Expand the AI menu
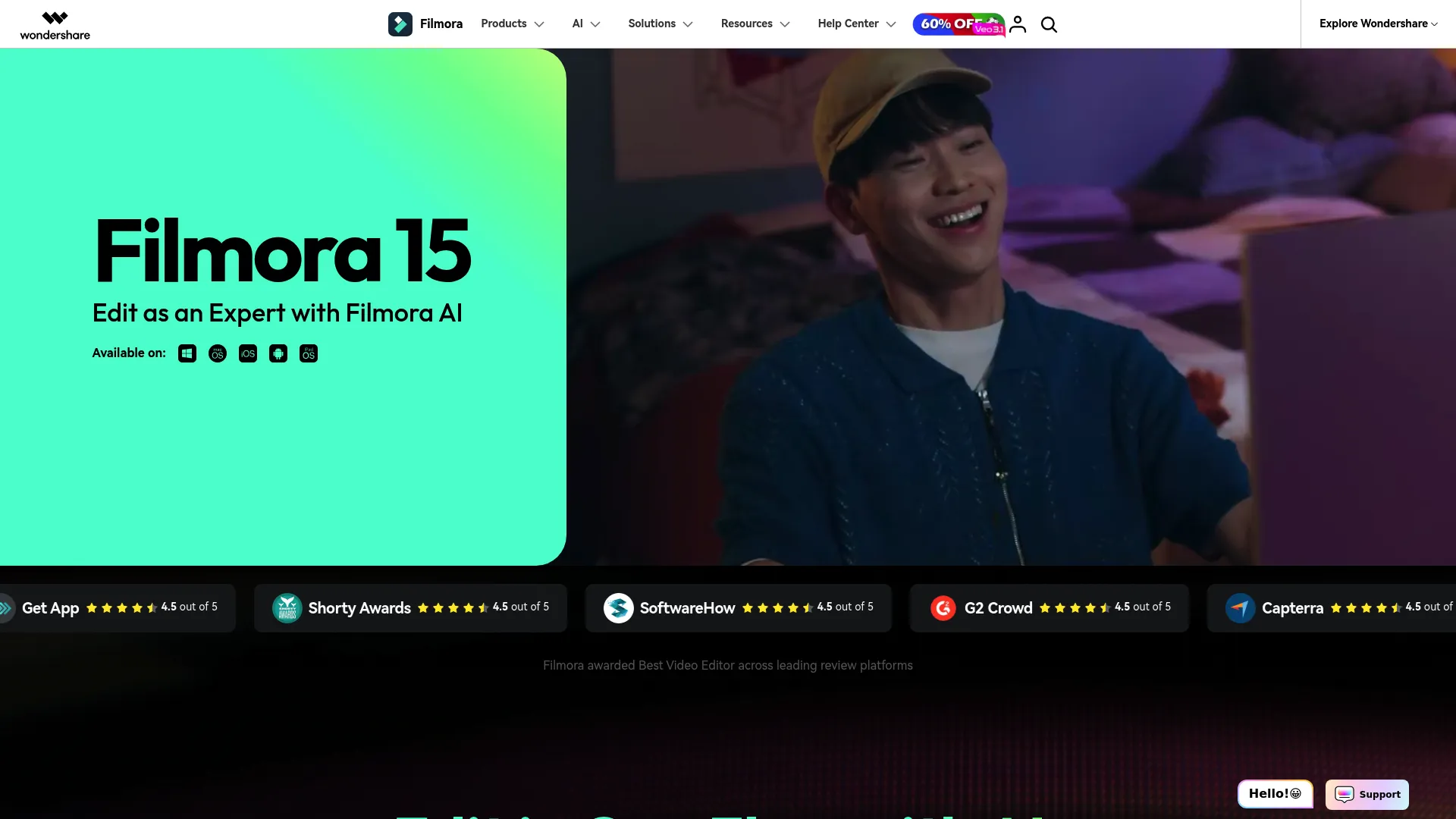 586,24
